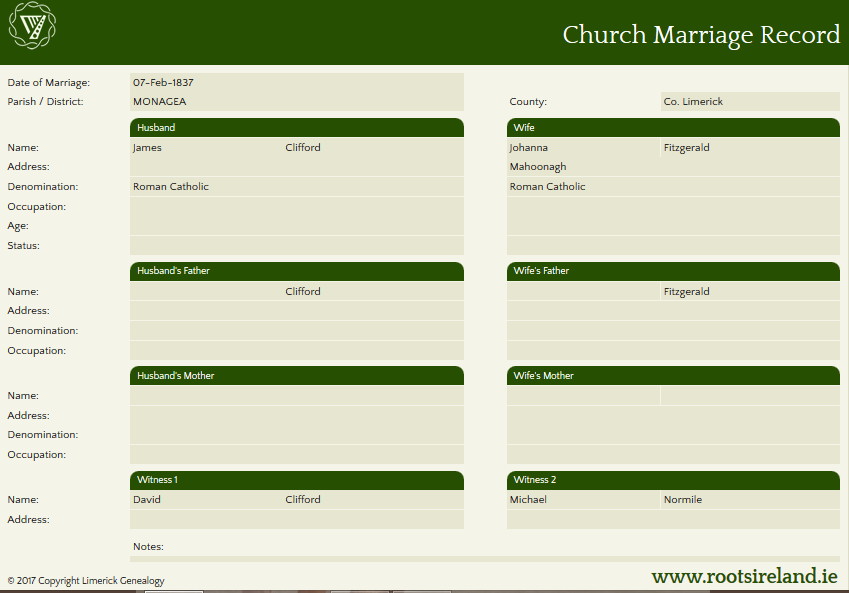The image size is (849, 593).
Task: Click husband's Roman Catholic denomination field
Action: click(171, 187)
